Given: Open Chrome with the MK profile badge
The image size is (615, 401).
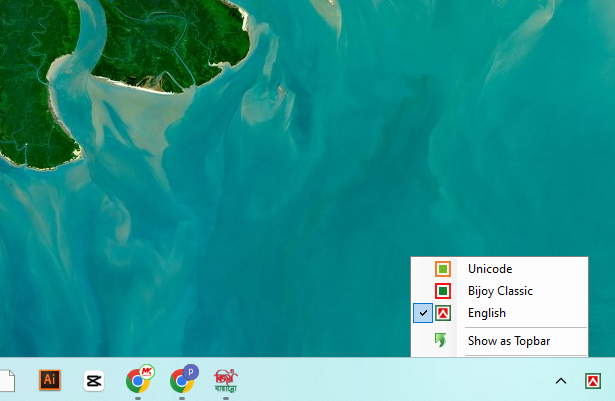Looking at the screenshot, I should tap(139, 379).
